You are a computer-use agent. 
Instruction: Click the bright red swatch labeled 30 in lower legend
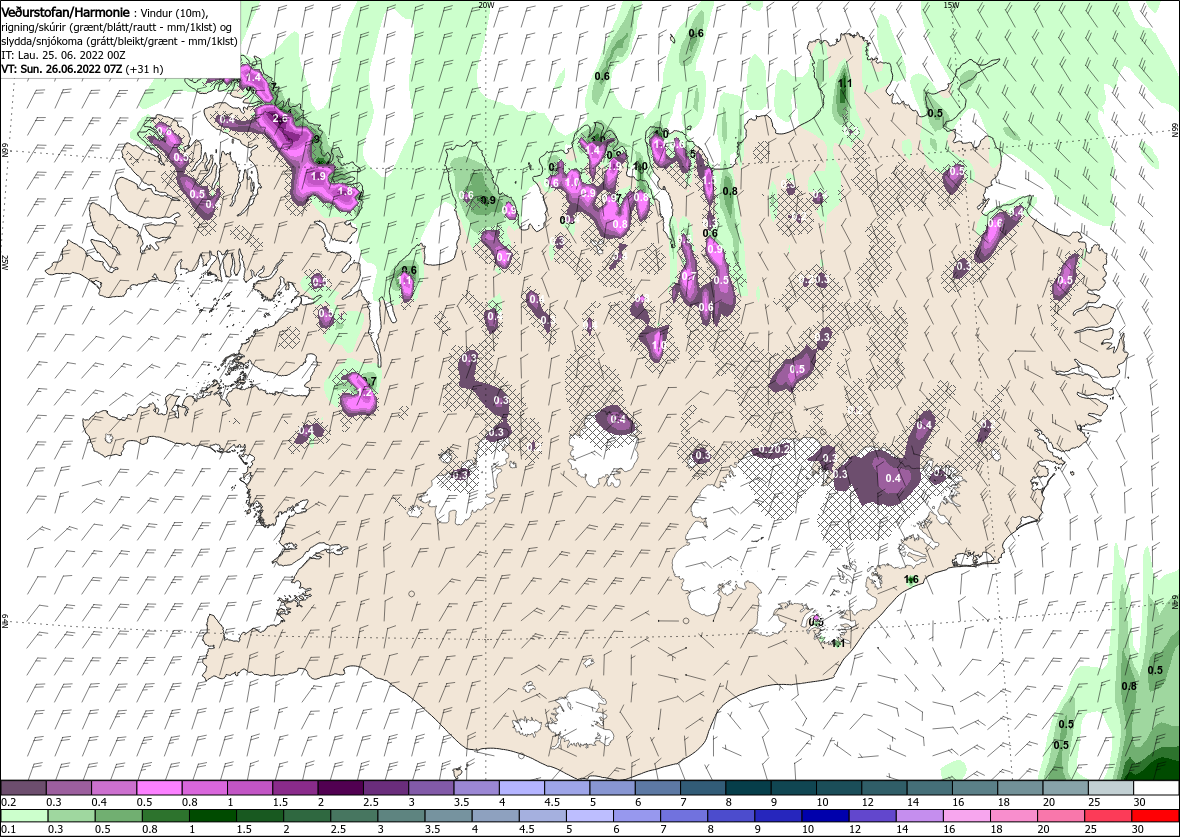(1155, 817)
